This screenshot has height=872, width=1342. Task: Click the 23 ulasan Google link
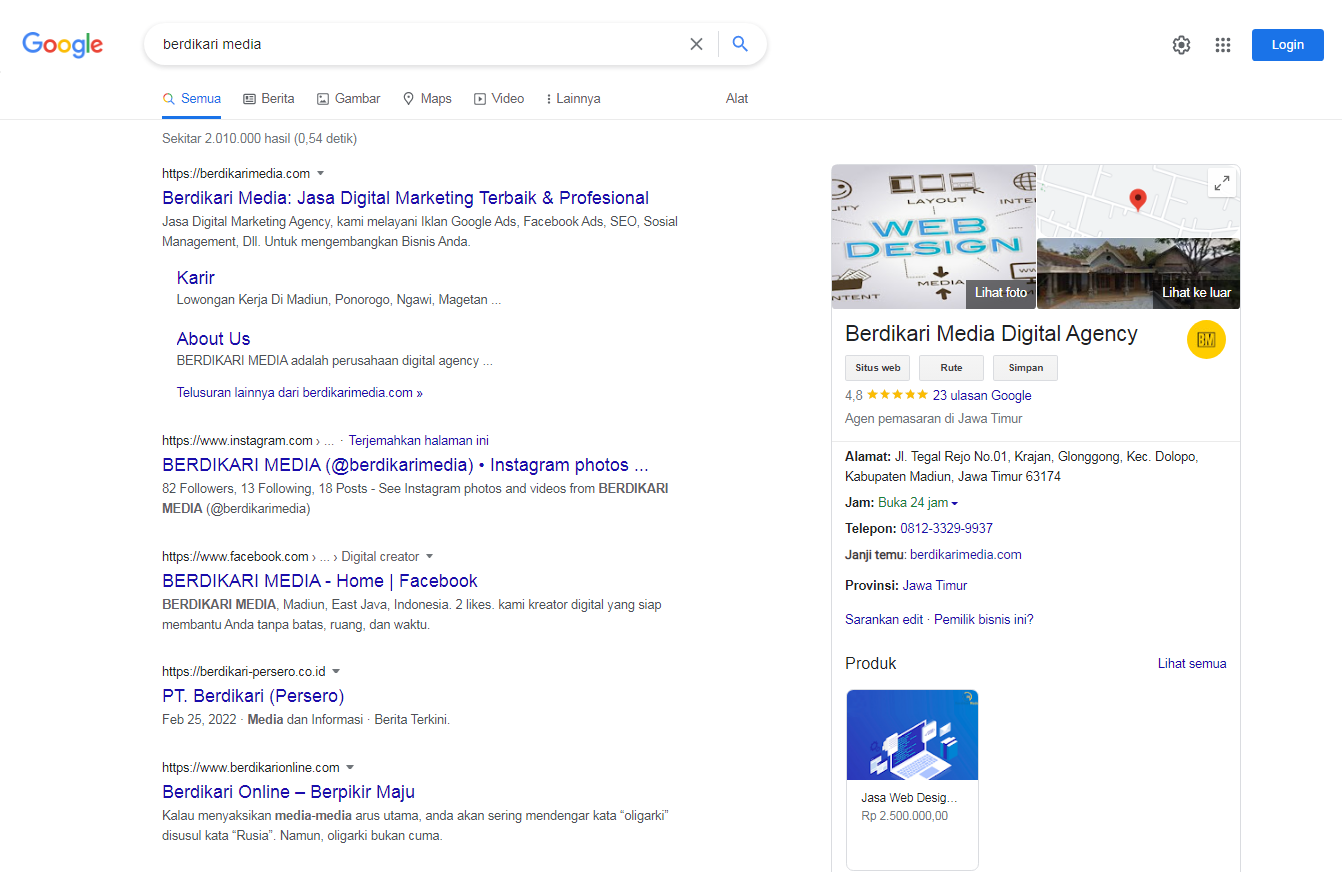point(982,396)
